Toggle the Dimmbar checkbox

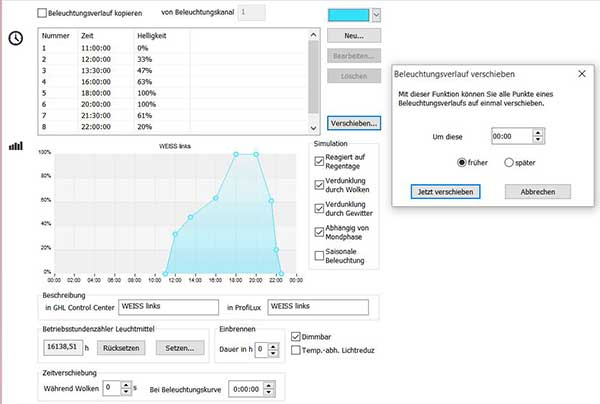coord(295,336)
